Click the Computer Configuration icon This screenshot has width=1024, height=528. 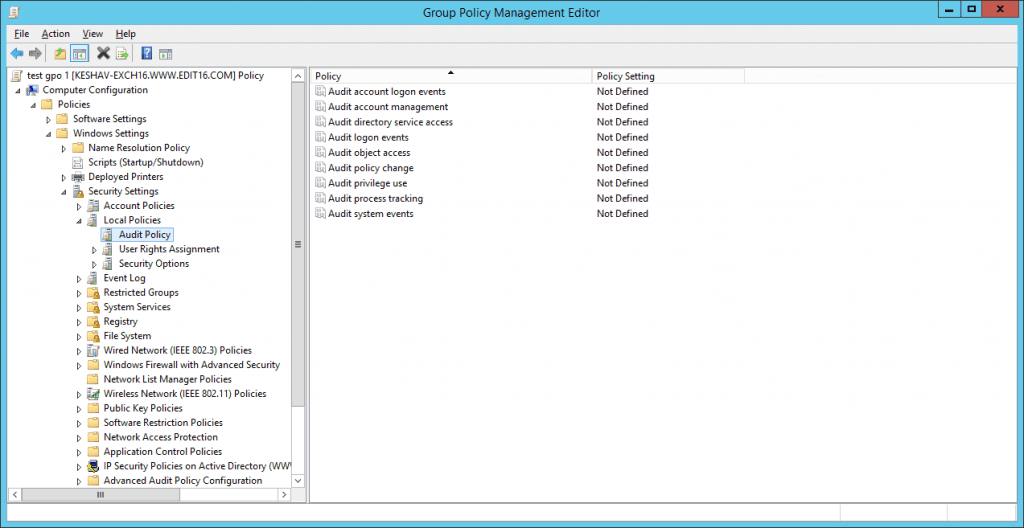[32, 90]
